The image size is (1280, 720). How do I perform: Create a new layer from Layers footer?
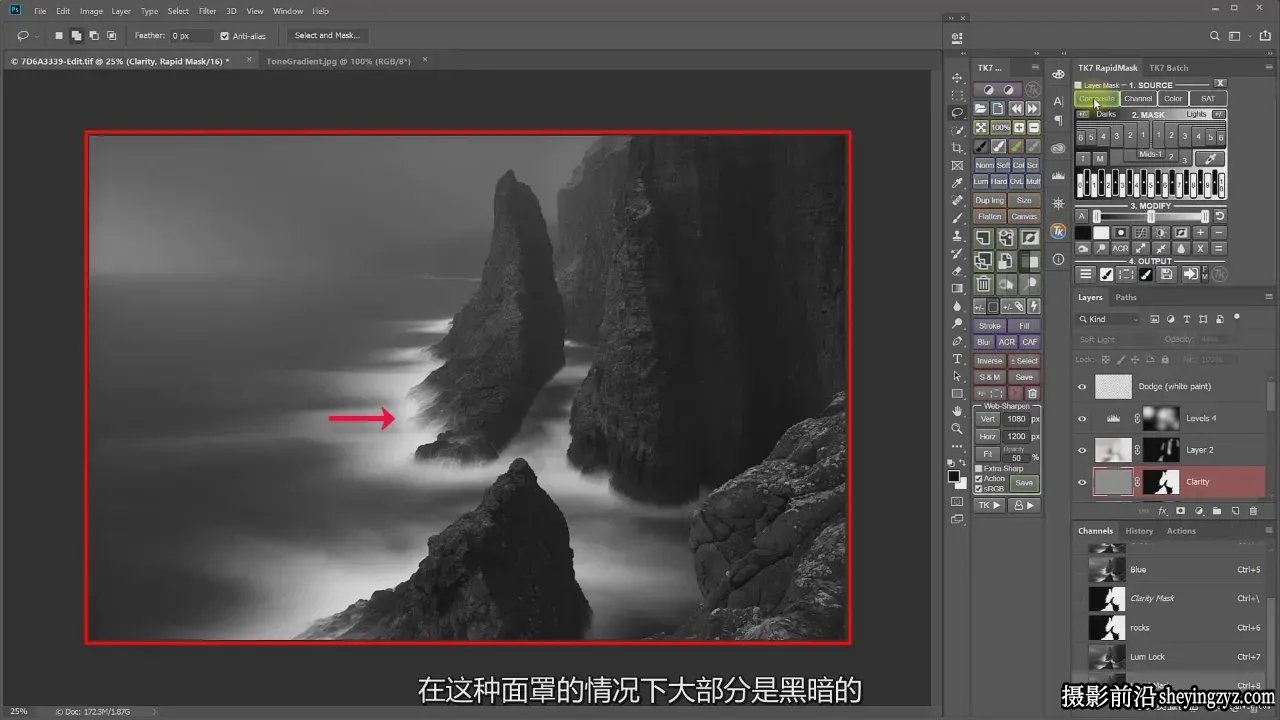(x=1235, y=511)
